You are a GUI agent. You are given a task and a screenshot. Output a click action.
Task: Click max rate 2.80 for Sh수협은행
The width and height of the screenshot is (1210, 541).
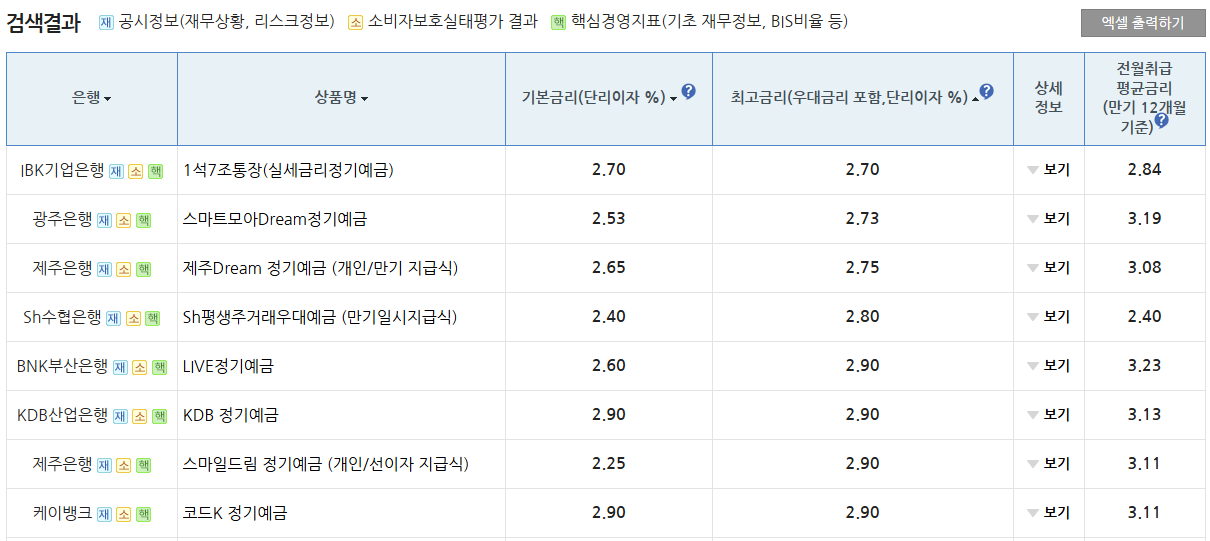862,317
